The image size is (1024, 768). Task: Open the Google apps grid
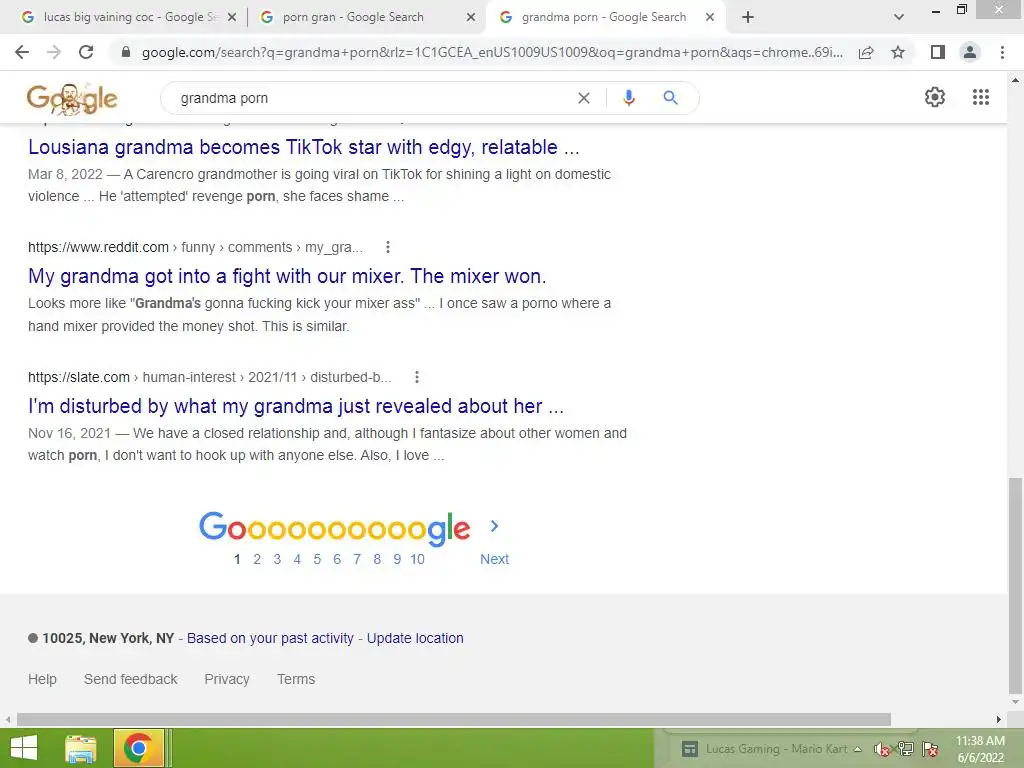[x=980, y=97]
